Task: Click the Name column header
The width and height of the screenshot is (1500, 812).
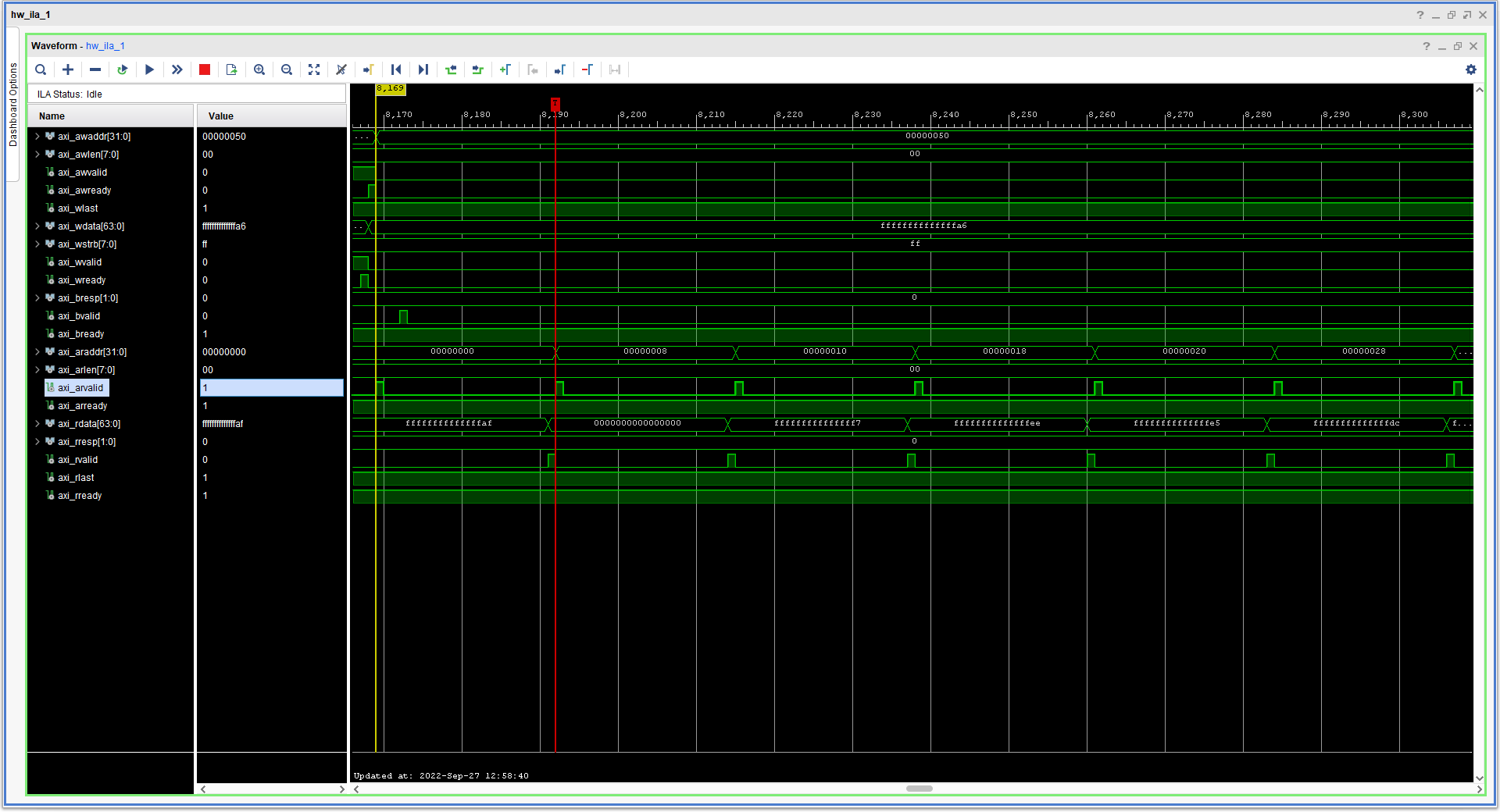Action: tap(110, 116)
